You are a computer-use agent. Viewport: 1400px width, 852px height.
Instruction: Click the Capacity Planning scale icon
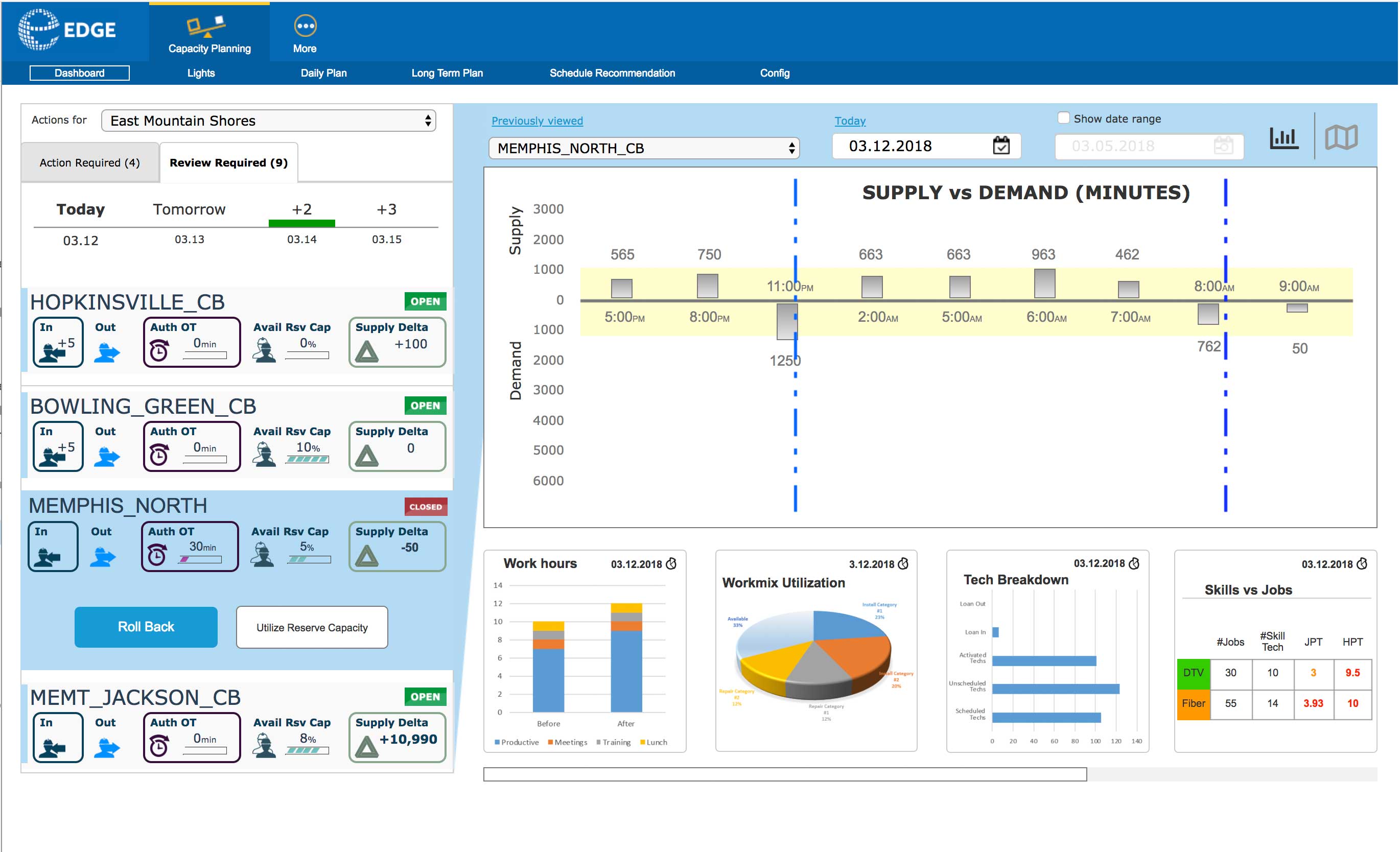(206, 26)
